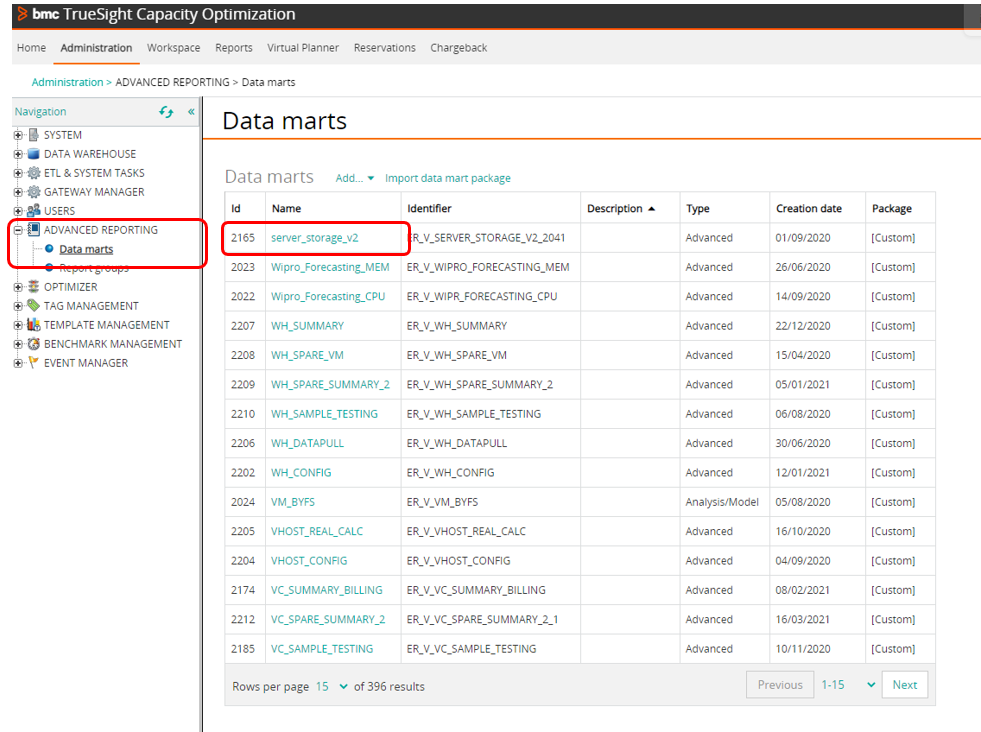Image resolution: width=981 pixels, height=732 pixels.
Task: Click the Template Management chart icon
Action: click(x=34, y=325)
